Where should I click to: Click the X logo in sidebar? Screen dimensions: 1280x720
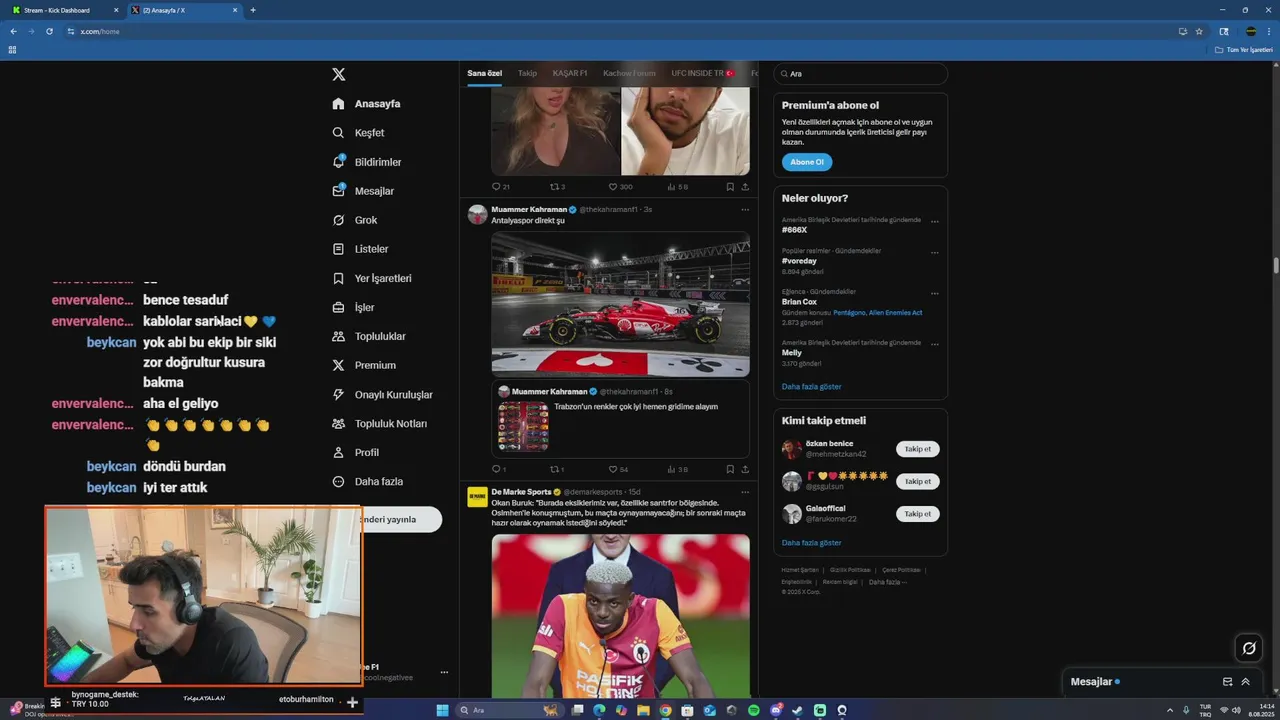pos(339,74)
